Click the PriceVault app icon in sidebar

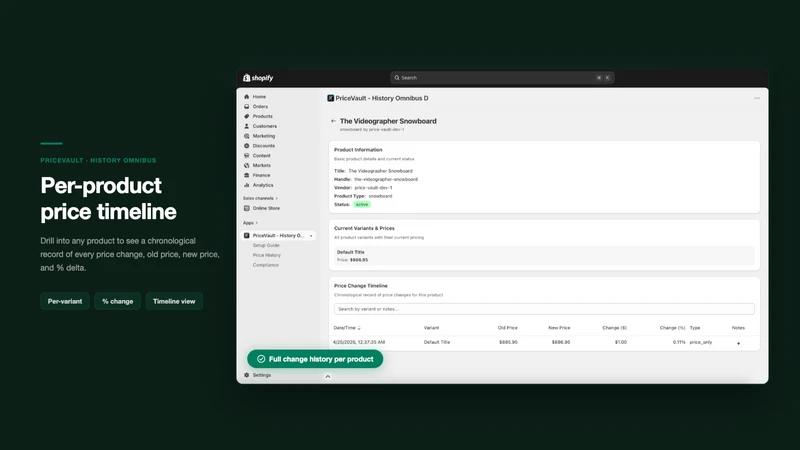coord(246,236)
